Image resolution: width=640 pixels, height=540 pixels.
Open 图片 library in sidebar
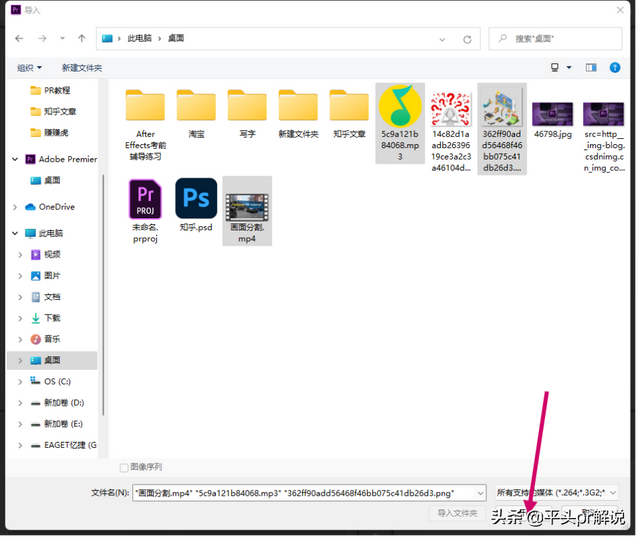[x=46, y=276]
